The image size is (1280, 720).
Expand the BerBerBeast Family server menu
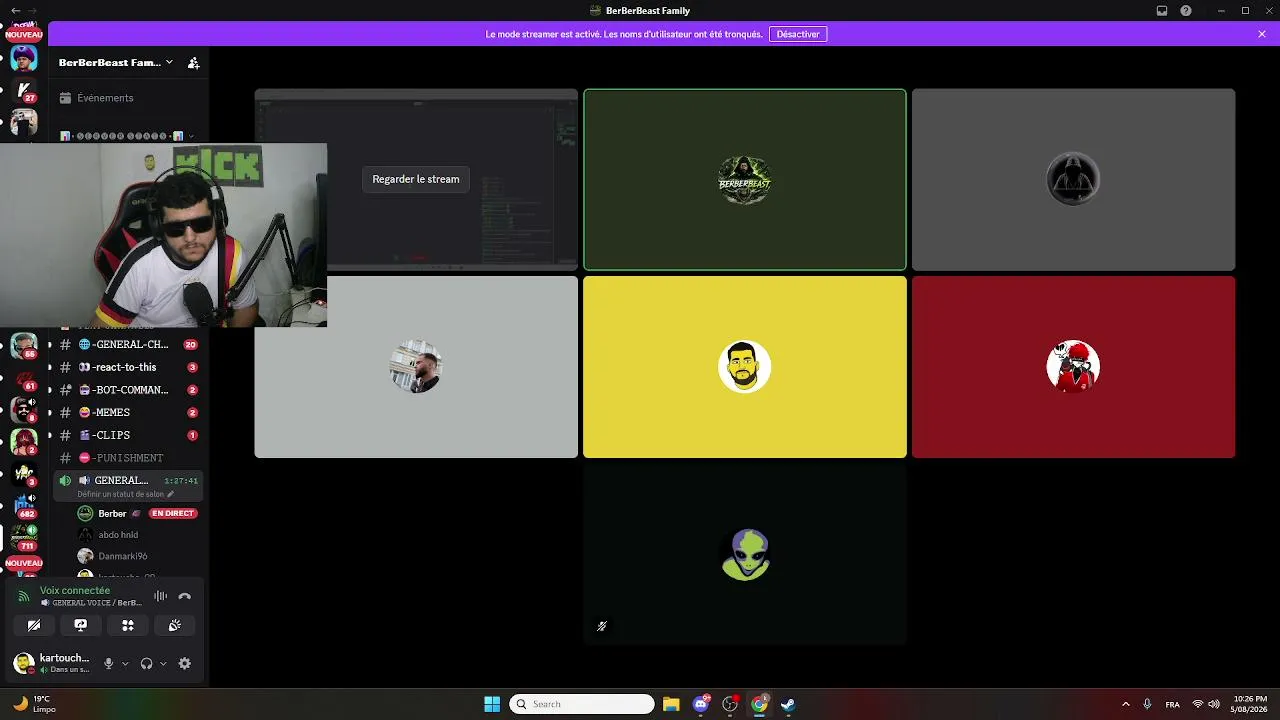pyautogui.click(x=115, y=62)
